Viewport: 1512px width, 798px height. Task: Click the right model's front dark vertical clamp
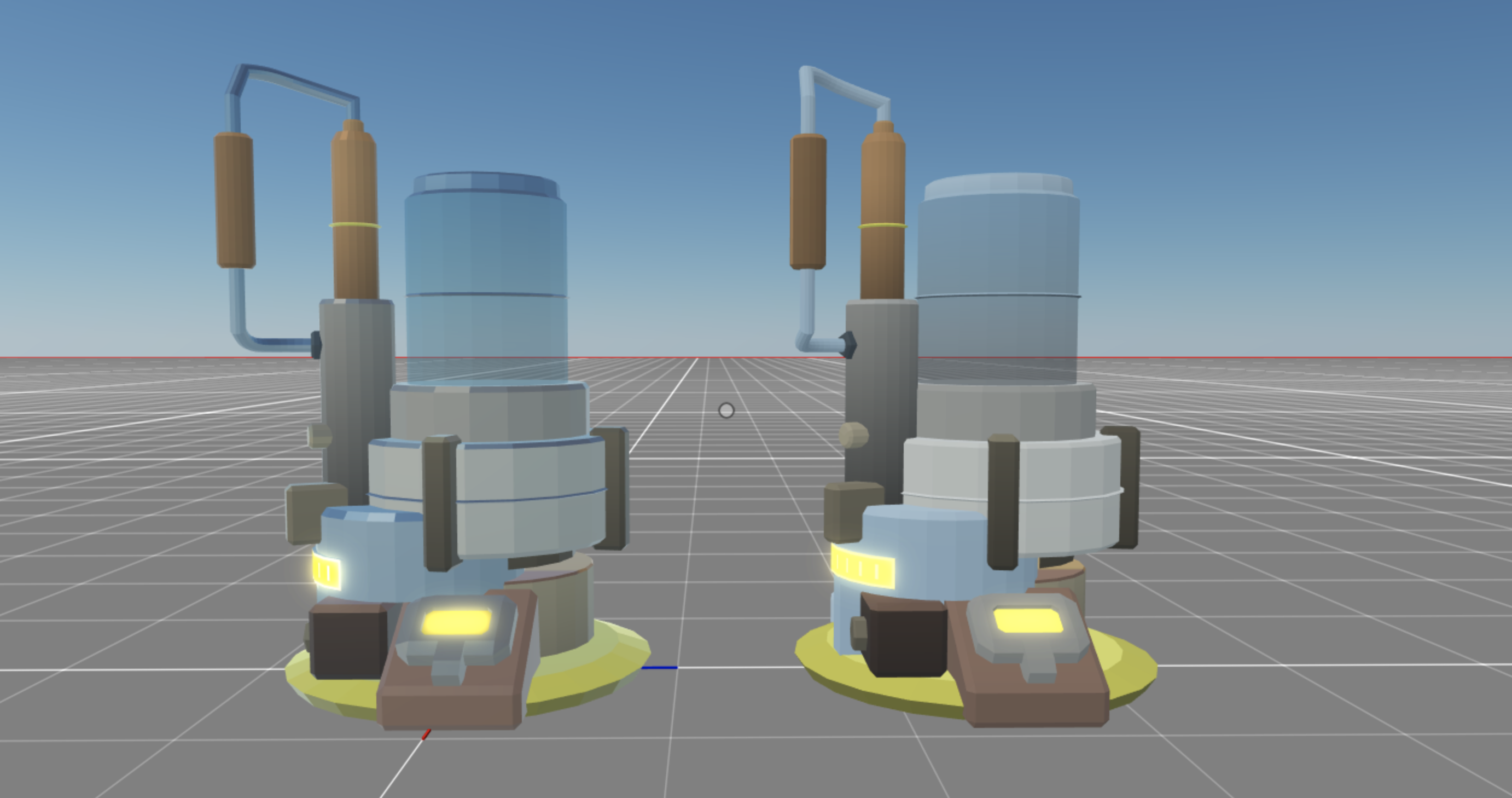[x=1003, y=502]
